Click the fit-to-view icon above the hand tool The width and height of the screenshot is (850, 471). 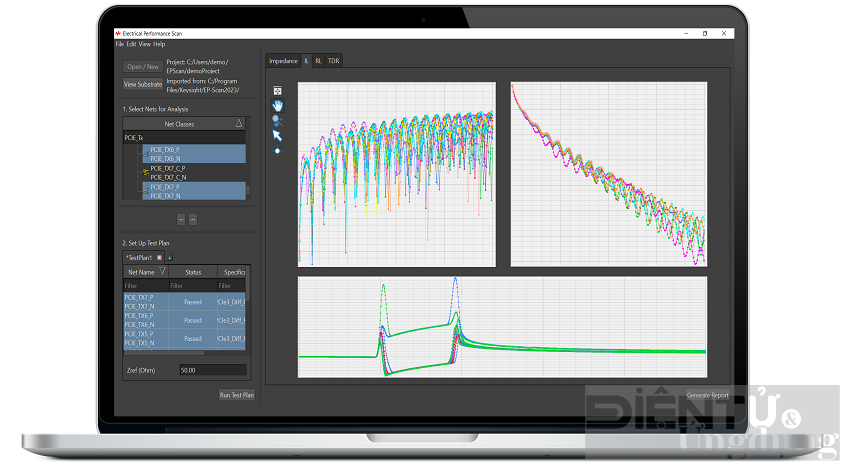[x=277, y=91]
